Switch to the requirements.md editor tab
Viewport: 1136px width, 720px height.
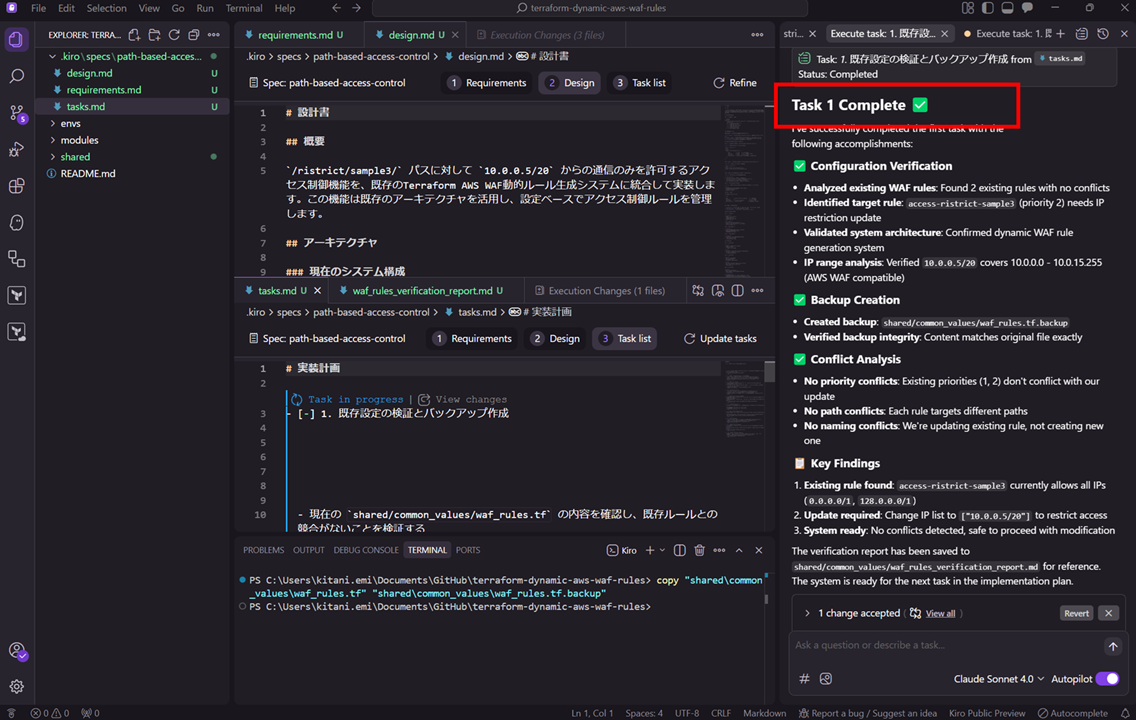pyautogui.click(x=294, y=35)
